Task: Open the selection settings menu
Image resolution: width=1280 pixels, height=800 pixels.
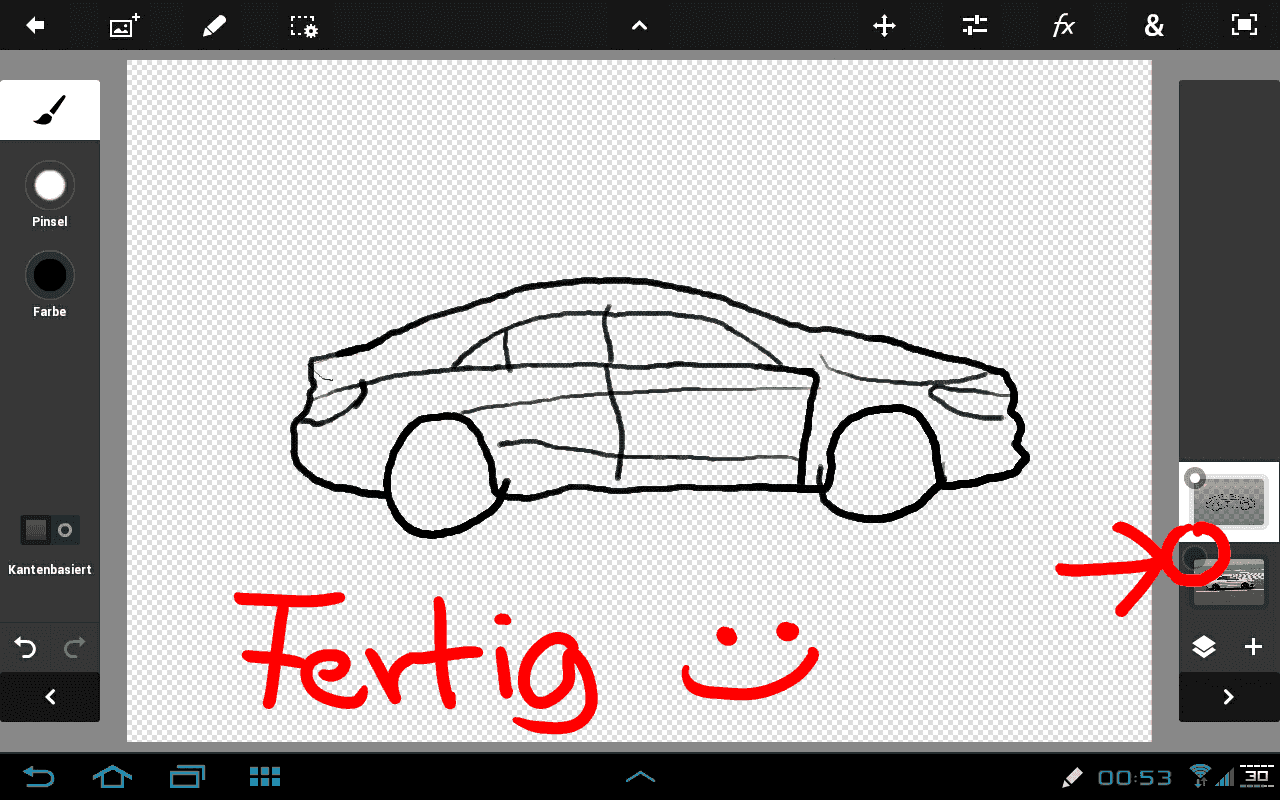Action: click(304, 26)
